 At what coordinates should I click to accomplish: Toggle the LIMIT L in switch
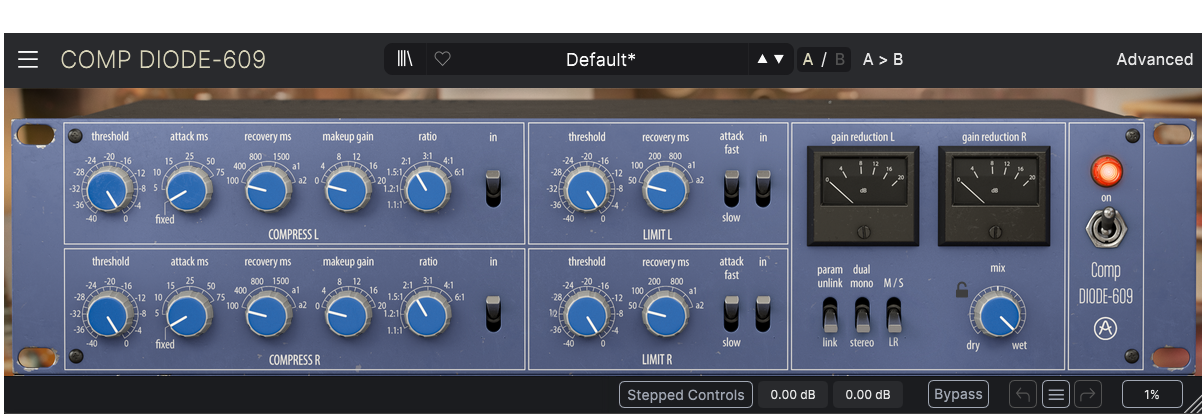pyautogui.click(x=763, y=188)
